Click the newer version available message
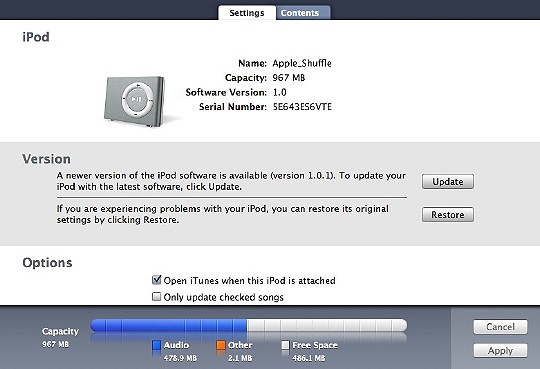The image size is (540, 369). click(x=231, y=181)
